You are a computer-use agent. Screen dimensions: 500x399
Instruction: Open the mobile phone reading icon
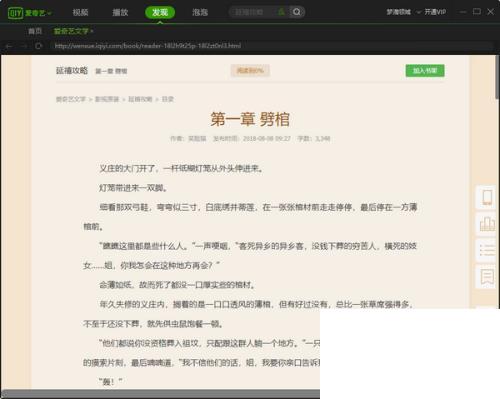pos(487,197)
